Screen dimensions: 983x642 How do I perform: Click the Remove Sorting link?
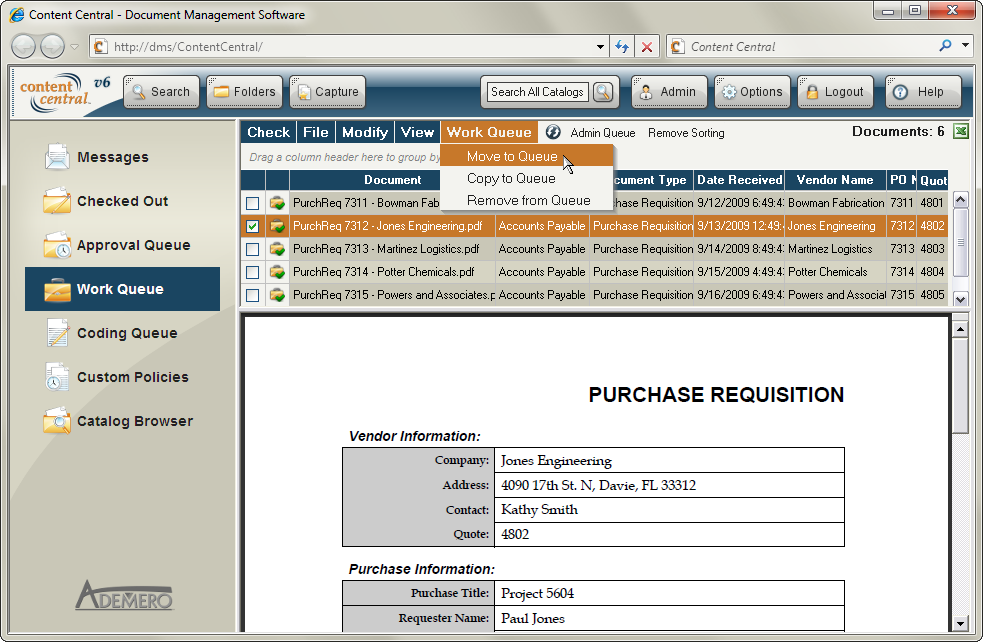686,133
